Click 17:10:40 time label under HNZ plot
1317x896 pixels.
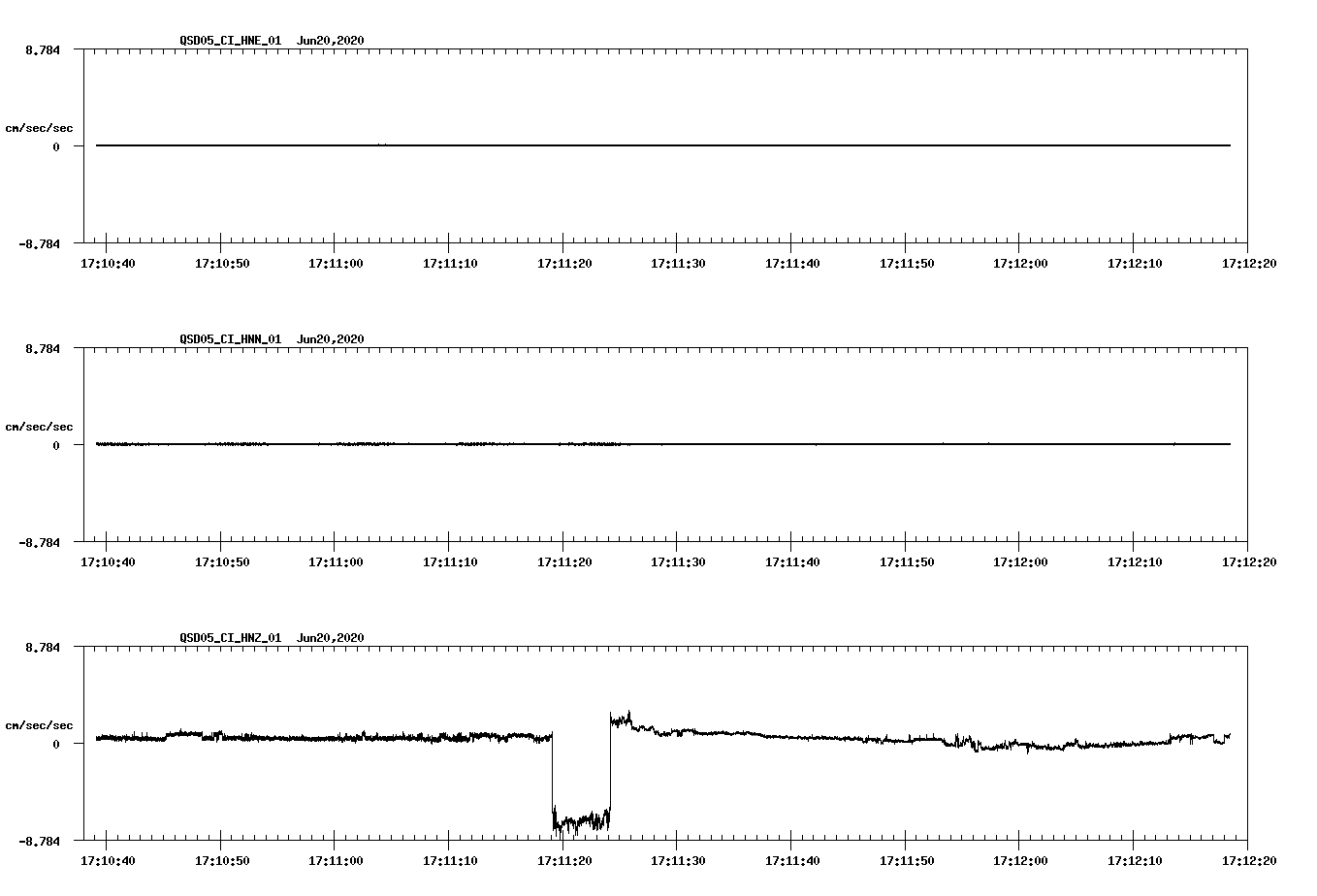point(108,860)
